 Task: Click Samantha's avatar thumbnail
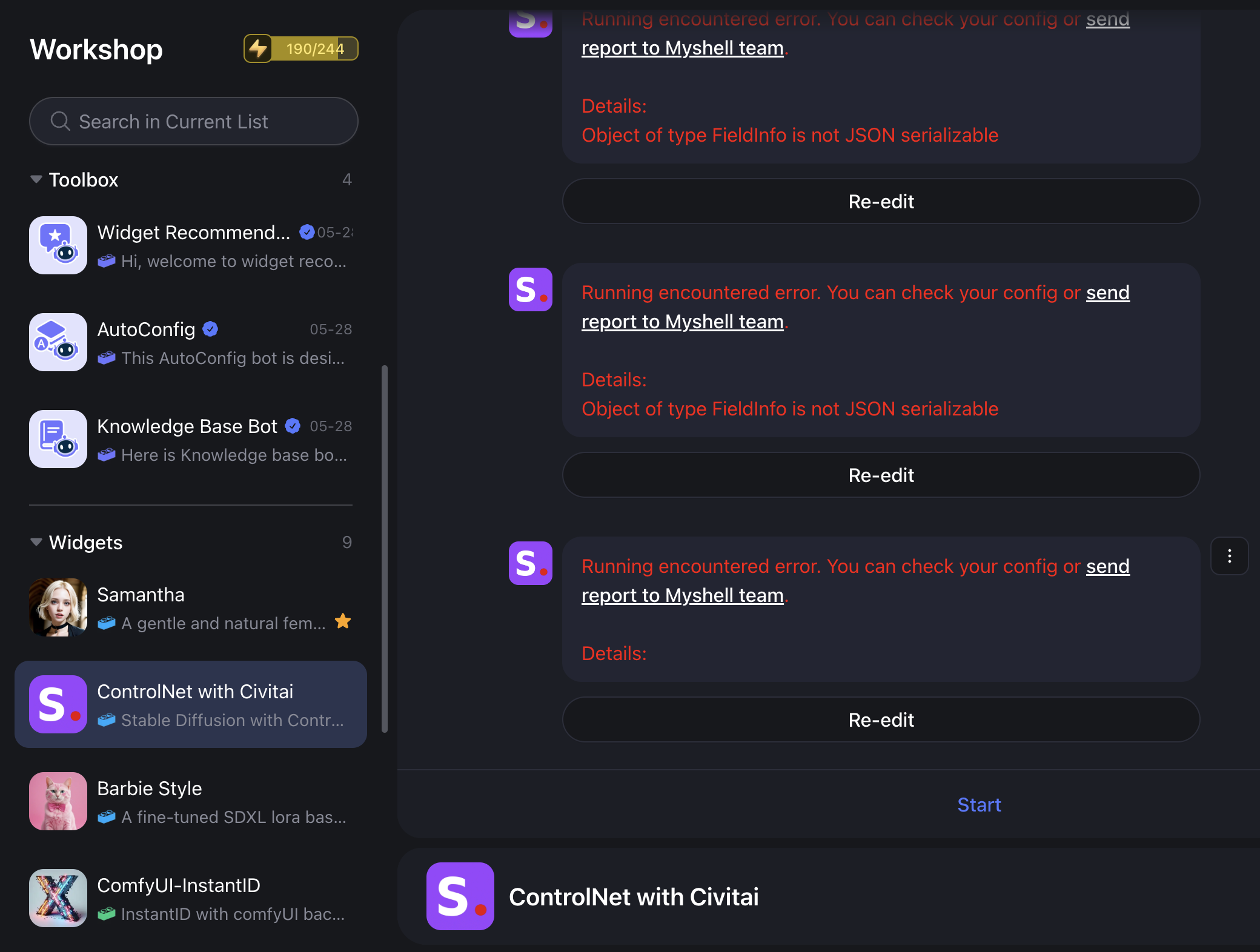tap(58, 607)
